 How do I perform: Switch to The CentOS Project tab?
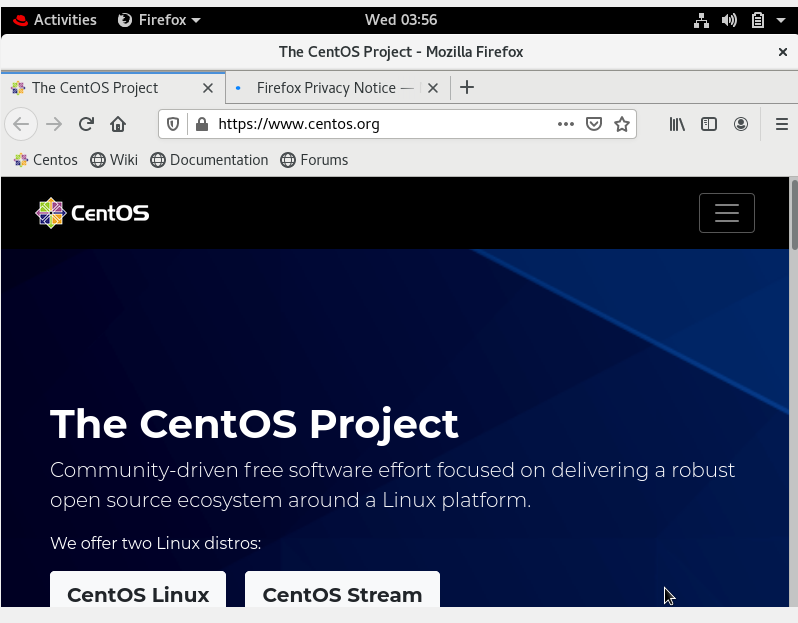[113, 88]
